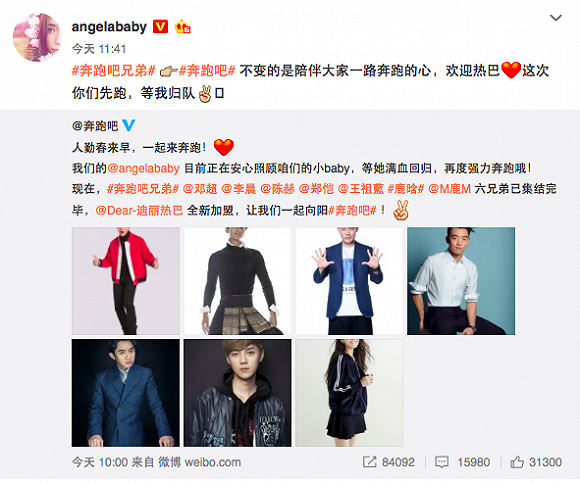Click the red verified V badge
Viewport: 580px width, 483px height.
tap(161, 26)
